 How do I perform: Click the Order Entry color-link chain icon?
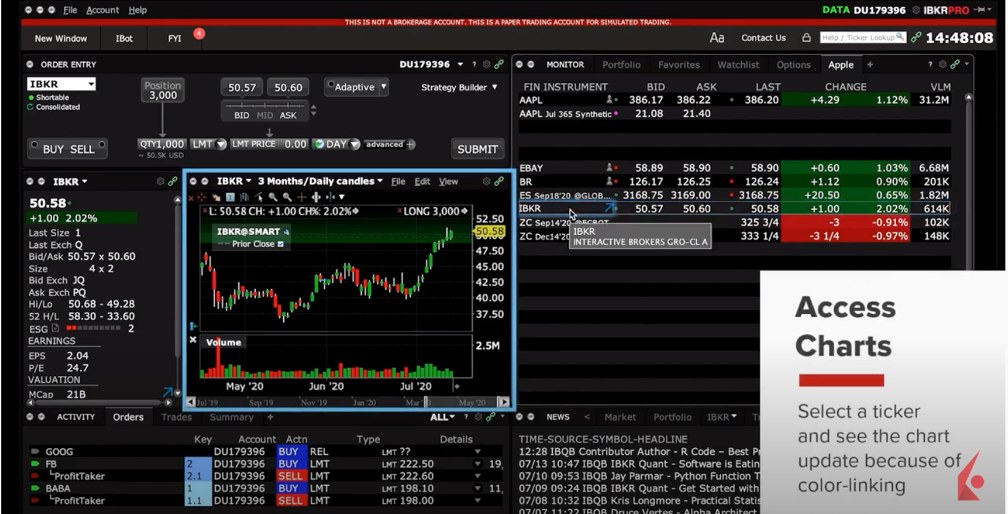click(499, 64)
